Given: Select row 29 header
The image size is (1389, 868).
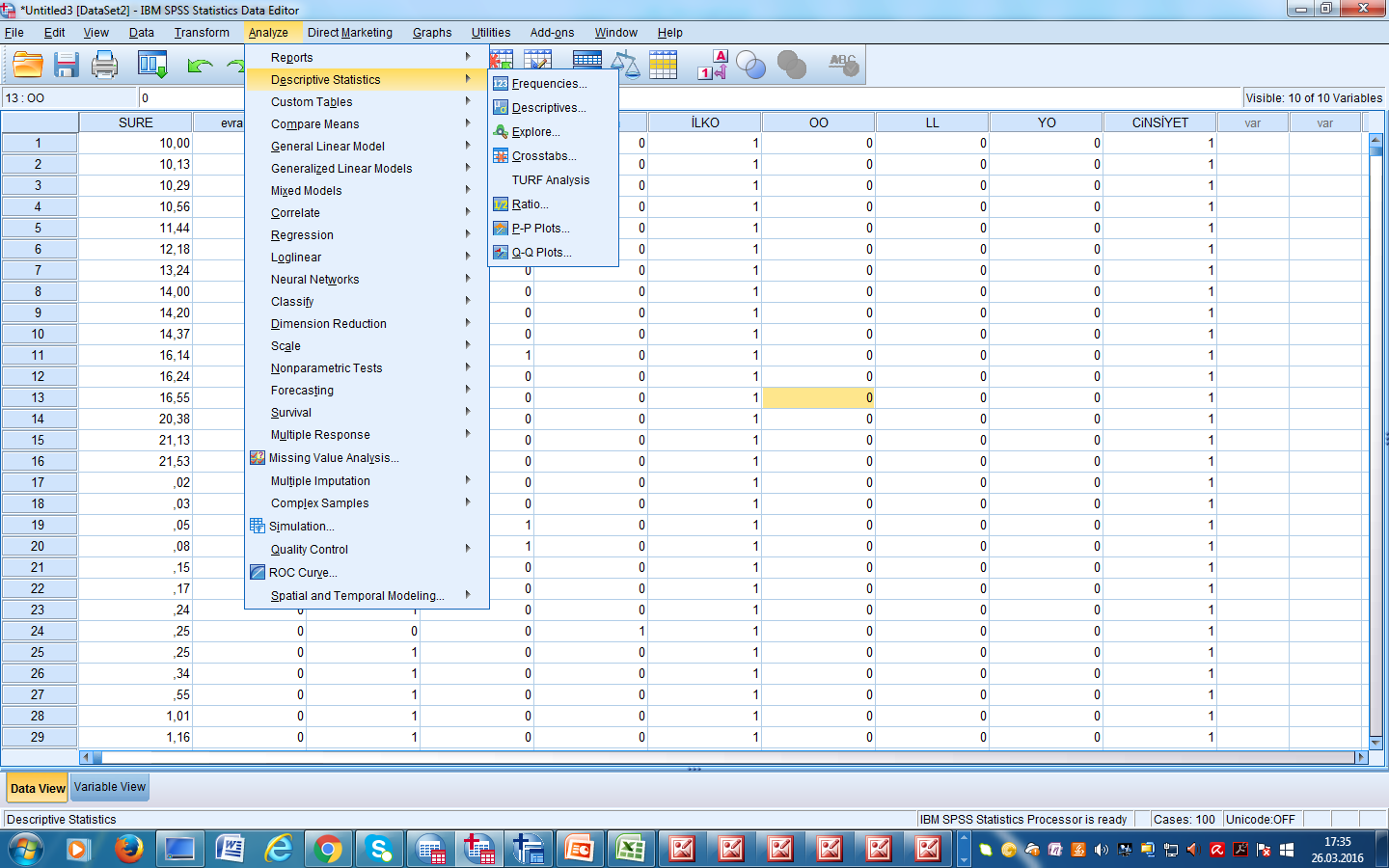Looking at the screenshot, I should click(39, 737).
